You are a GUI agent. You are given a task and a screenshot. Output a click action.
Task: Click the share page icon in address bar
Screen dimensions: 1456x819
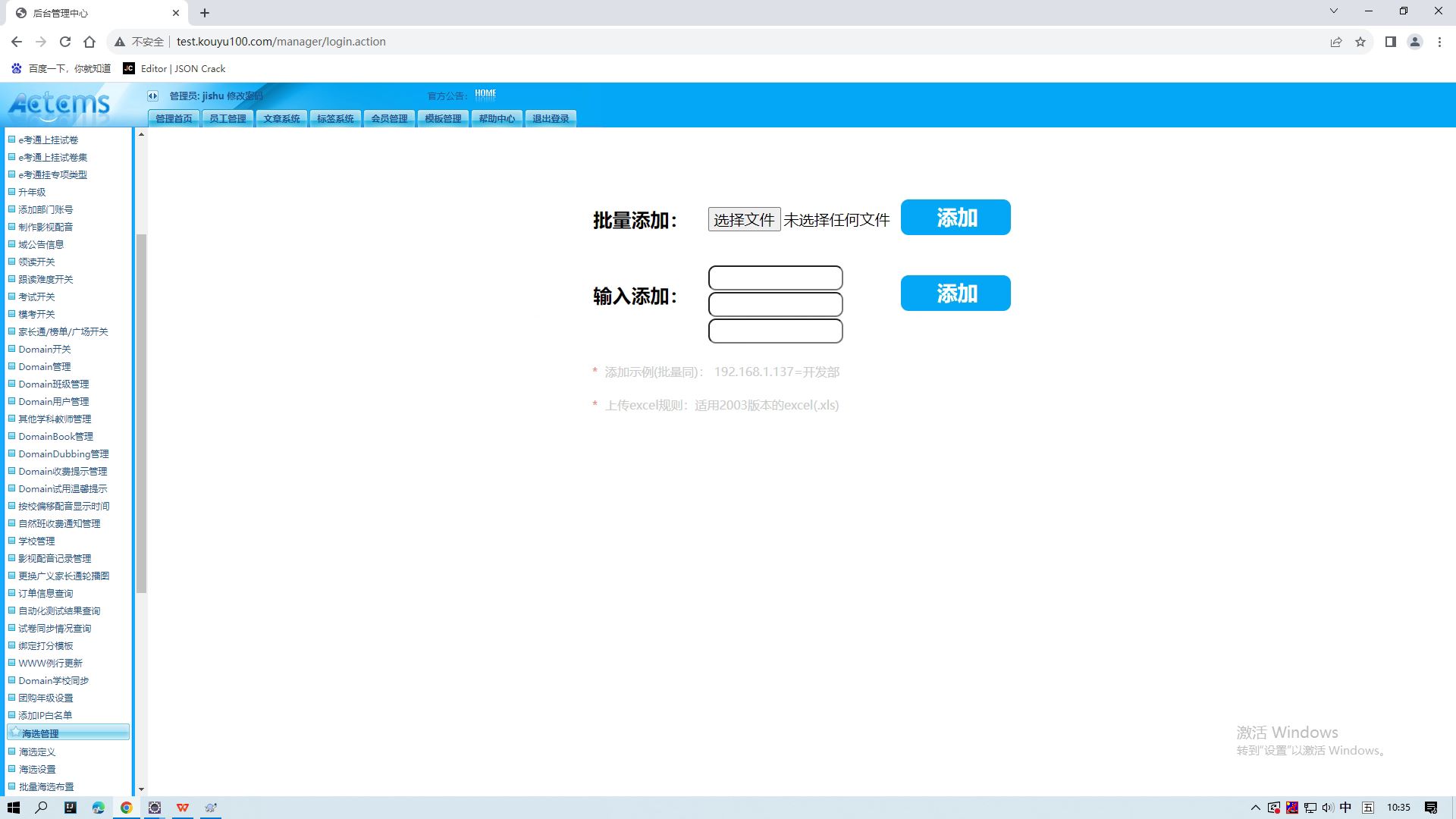(1336, 42)
